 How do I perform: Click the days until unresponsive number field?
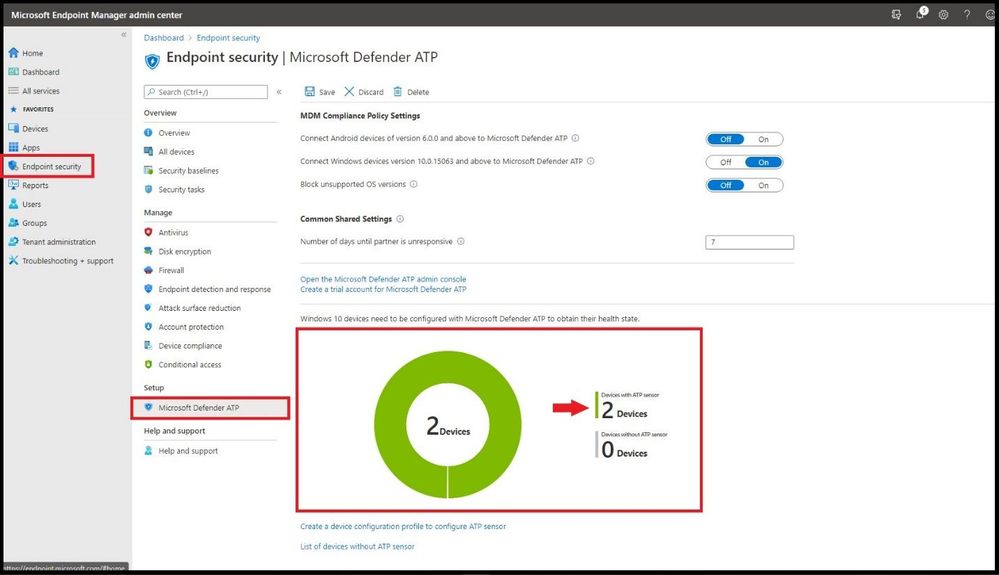[749, 242]
